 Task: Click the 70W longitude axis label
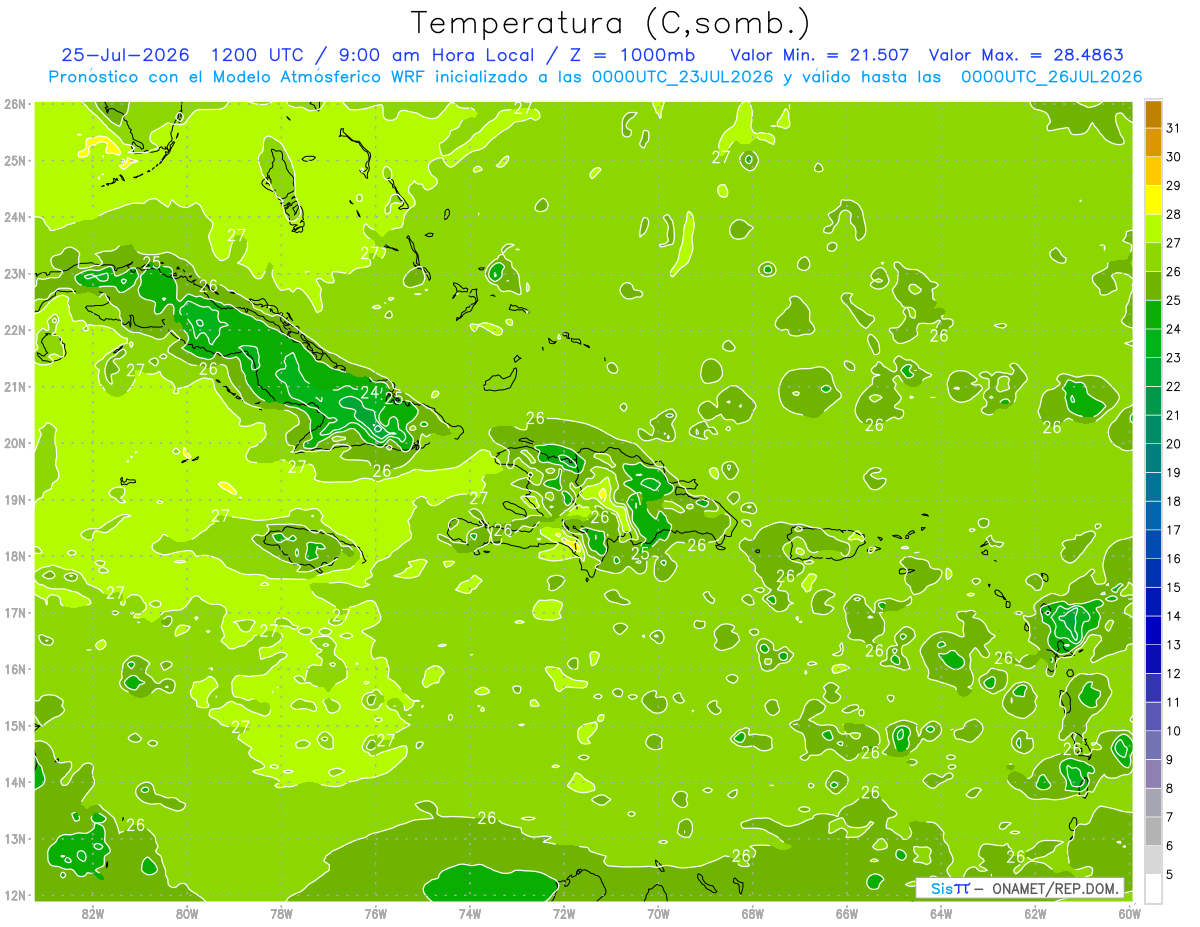(x=658, y=913)
